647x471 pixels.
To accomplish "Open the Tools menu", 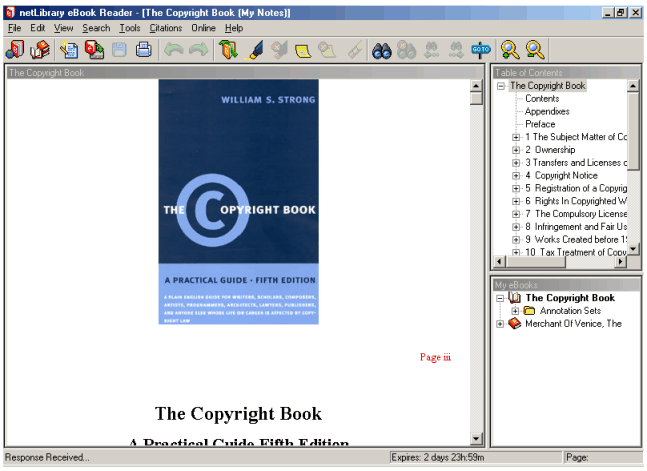I will click(130, 28).
